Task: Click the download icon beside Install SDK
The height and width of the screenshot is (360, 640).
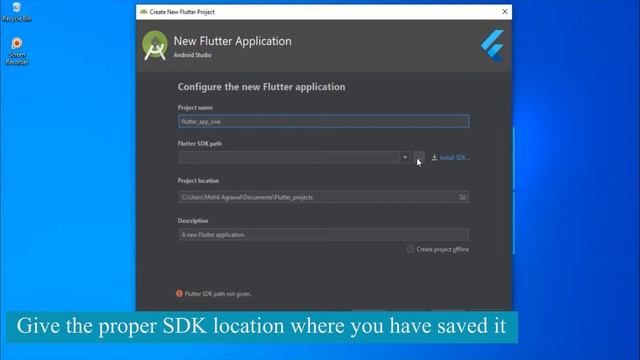Action: 435,158
